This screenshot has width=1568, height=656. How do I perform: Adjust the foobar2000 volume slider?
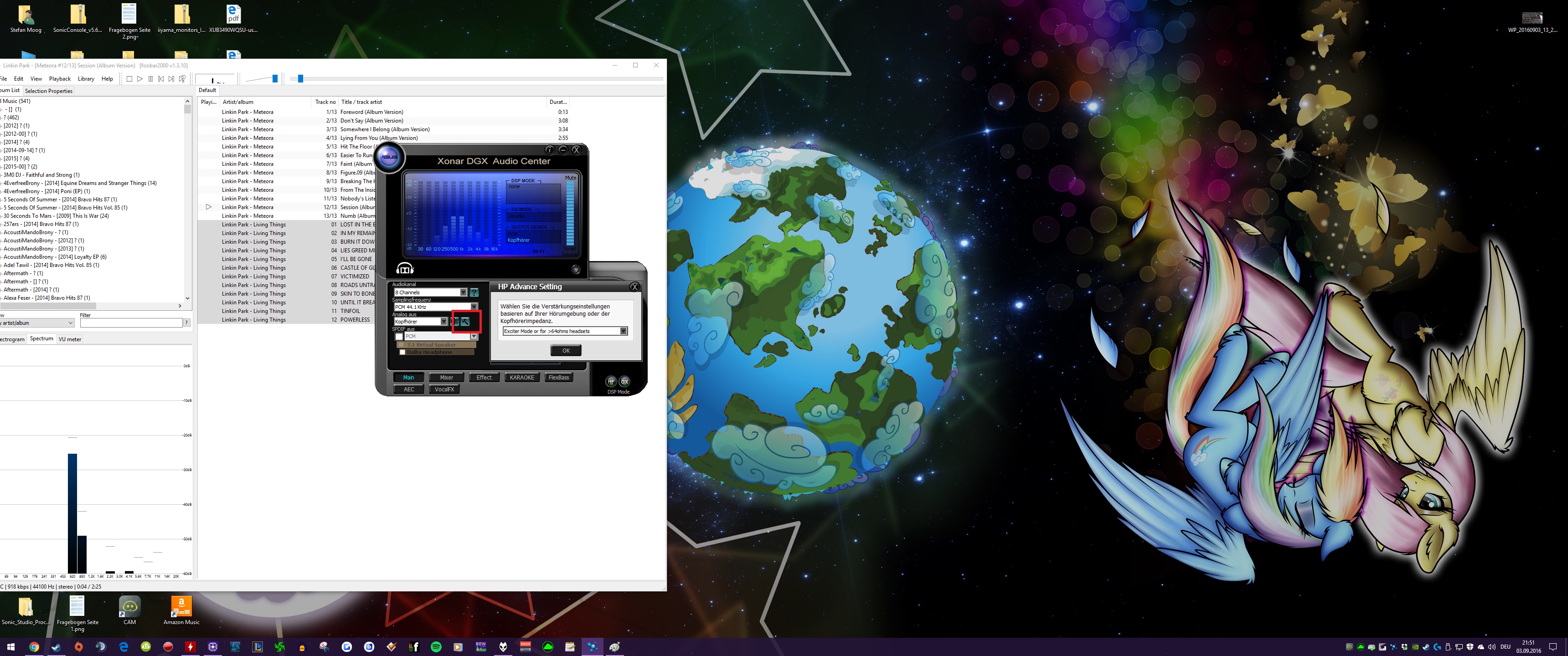[274, 78]
